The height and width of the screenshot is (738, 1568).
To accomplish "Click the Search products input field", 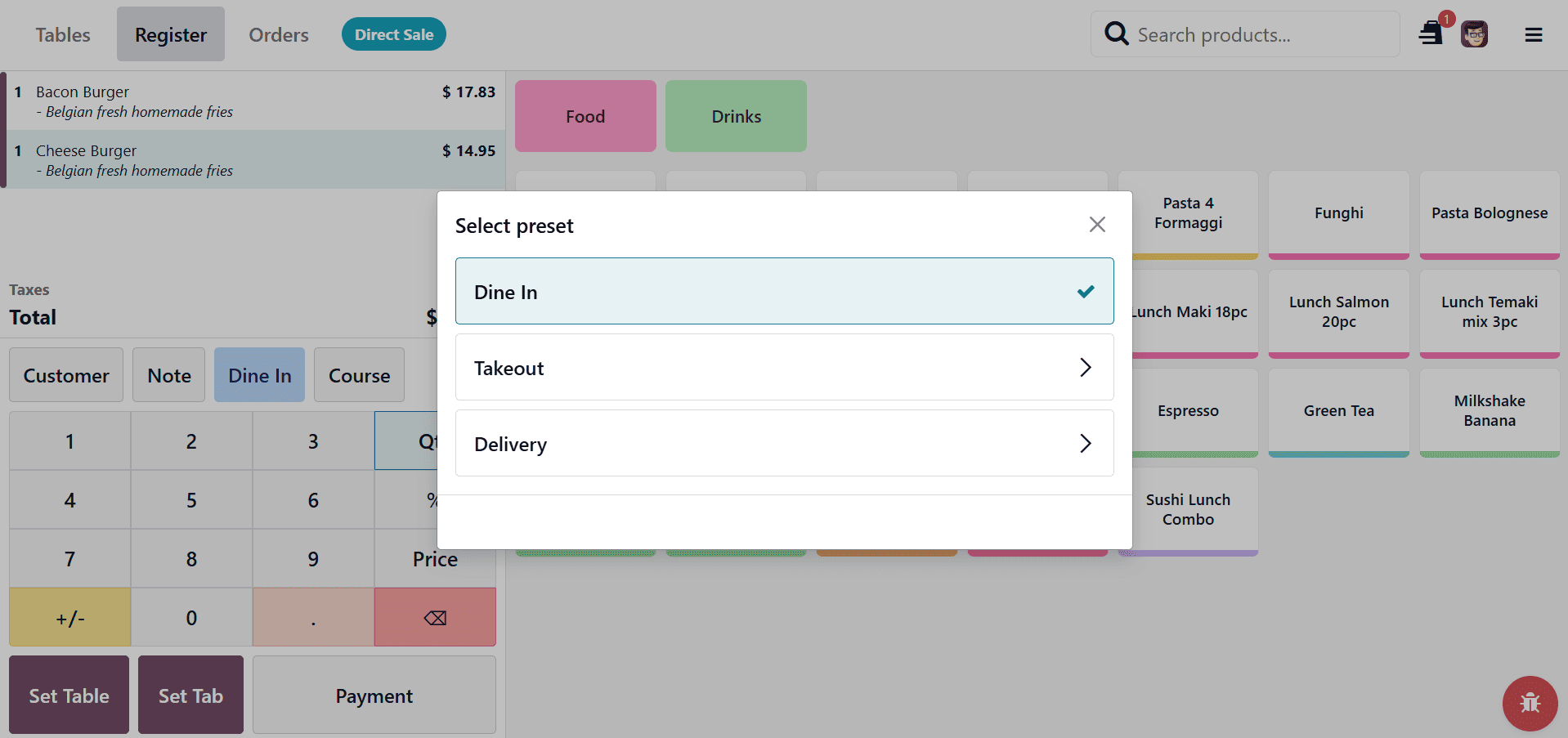I will click(x=1244, y=34).
